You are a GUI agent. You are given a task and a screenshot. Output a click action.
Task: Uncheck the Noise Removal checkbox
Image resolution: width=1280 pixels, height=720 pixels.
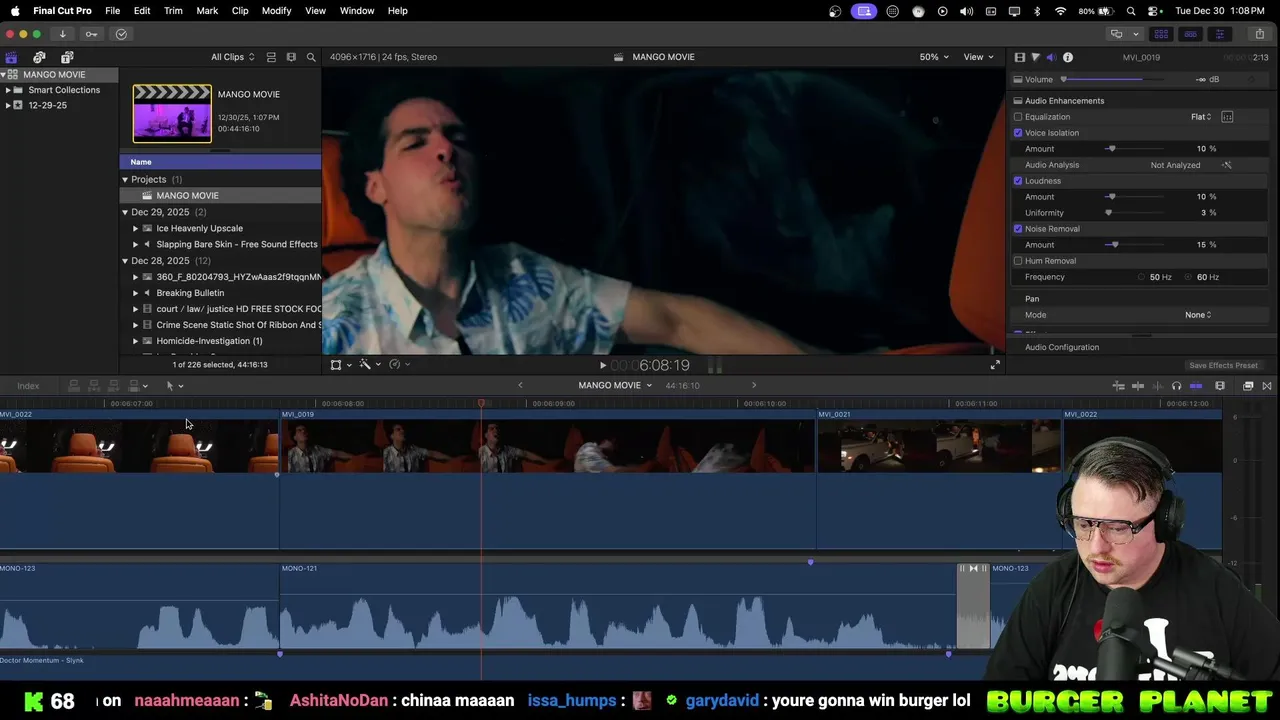[1018, 229]
